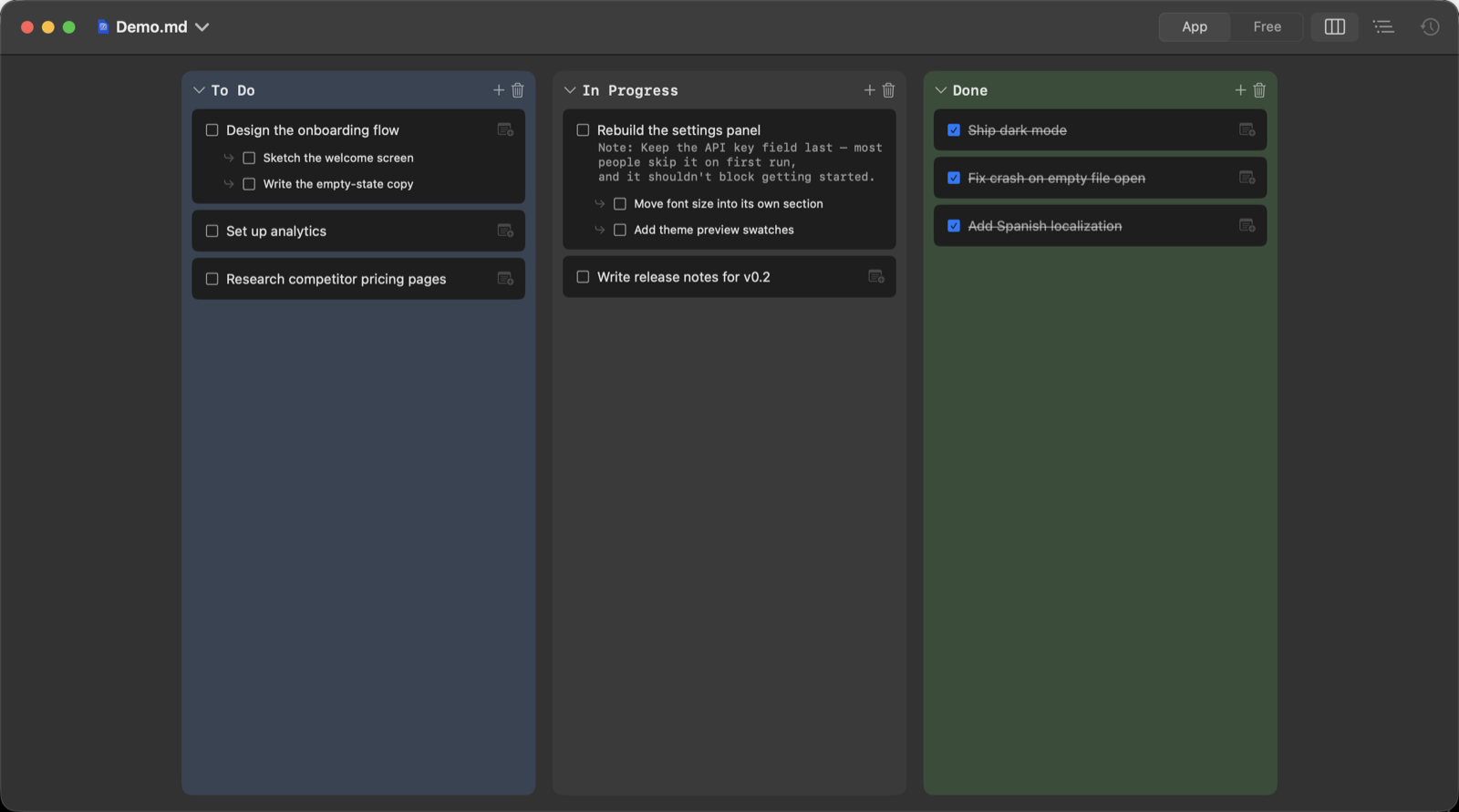Uncheck the Ship dark mode task
Viewport: 1459px width, 812px height.
pos(954,130)
